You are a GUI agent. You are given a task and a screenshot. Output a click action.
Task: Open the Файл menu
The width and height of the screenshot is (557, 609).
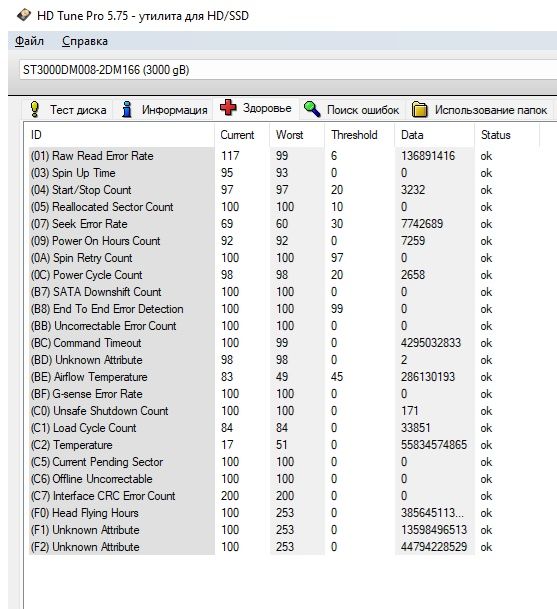(30, 41)
